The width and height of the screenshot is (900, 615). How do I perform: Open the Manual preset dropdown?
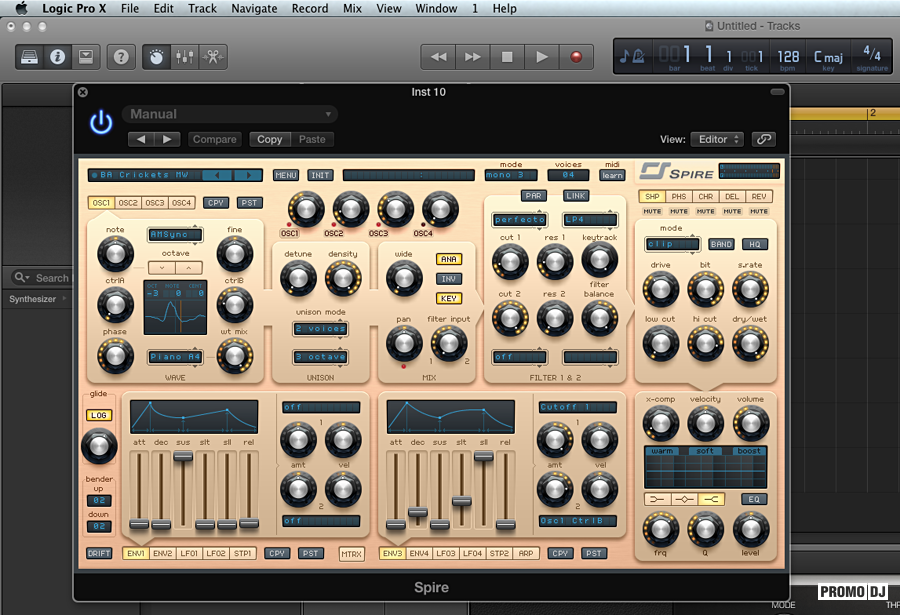(x=230, y=114)
